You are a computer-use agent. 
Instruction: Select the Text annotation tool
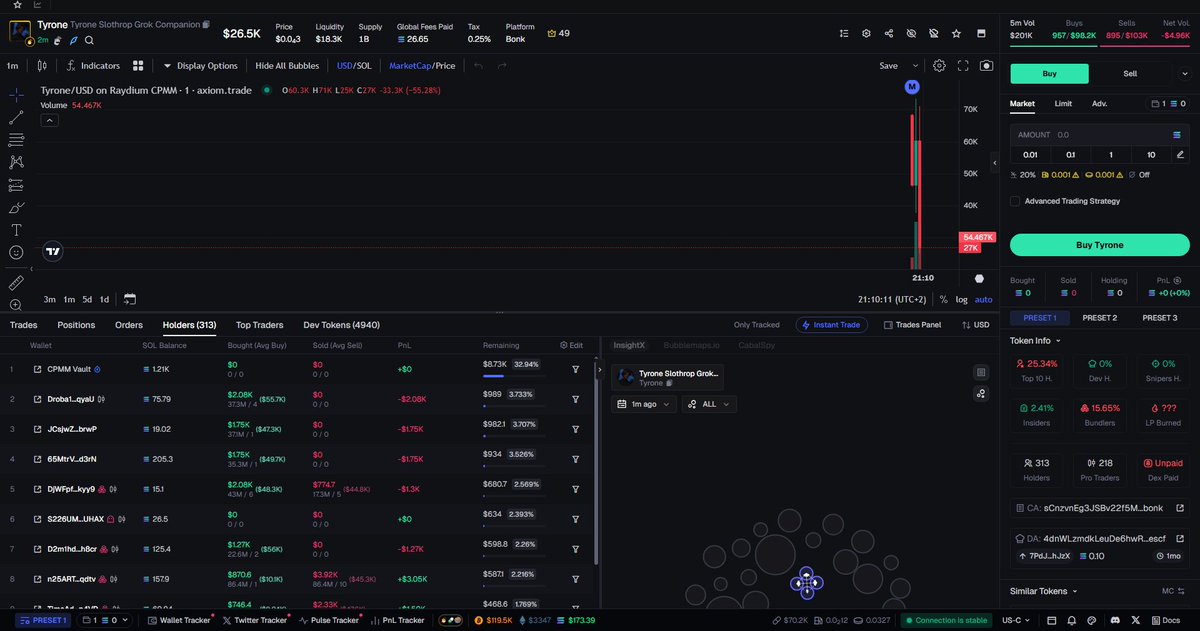17,230
